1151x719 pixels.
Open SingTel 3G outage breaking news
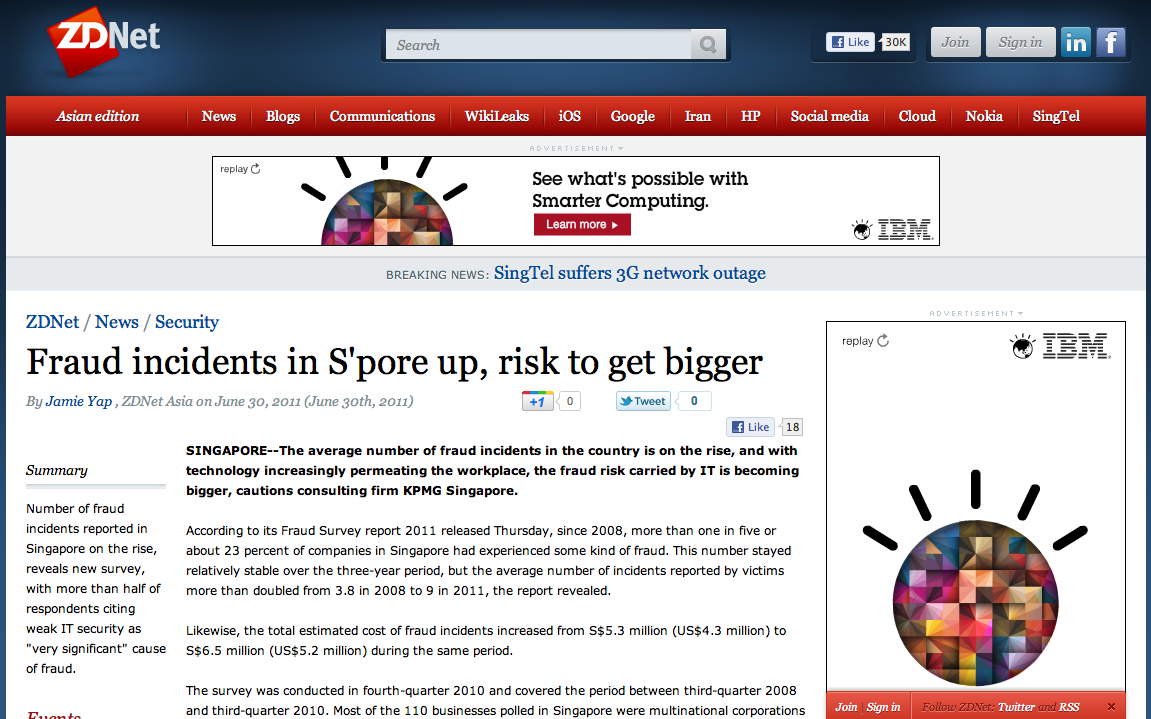pos(629,273)
